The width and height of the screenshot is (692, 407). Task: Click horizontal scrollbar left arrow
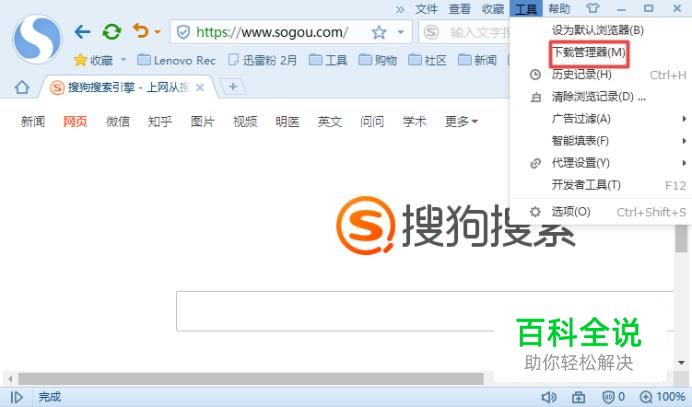10,379
